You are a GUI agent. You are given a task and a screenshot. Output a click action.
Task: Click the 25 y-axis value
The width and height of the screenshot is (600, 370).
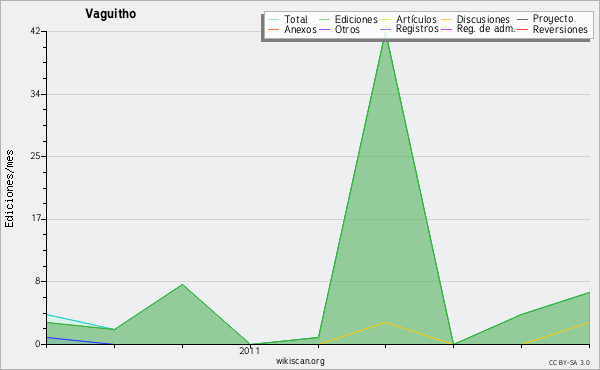(36, 156)
